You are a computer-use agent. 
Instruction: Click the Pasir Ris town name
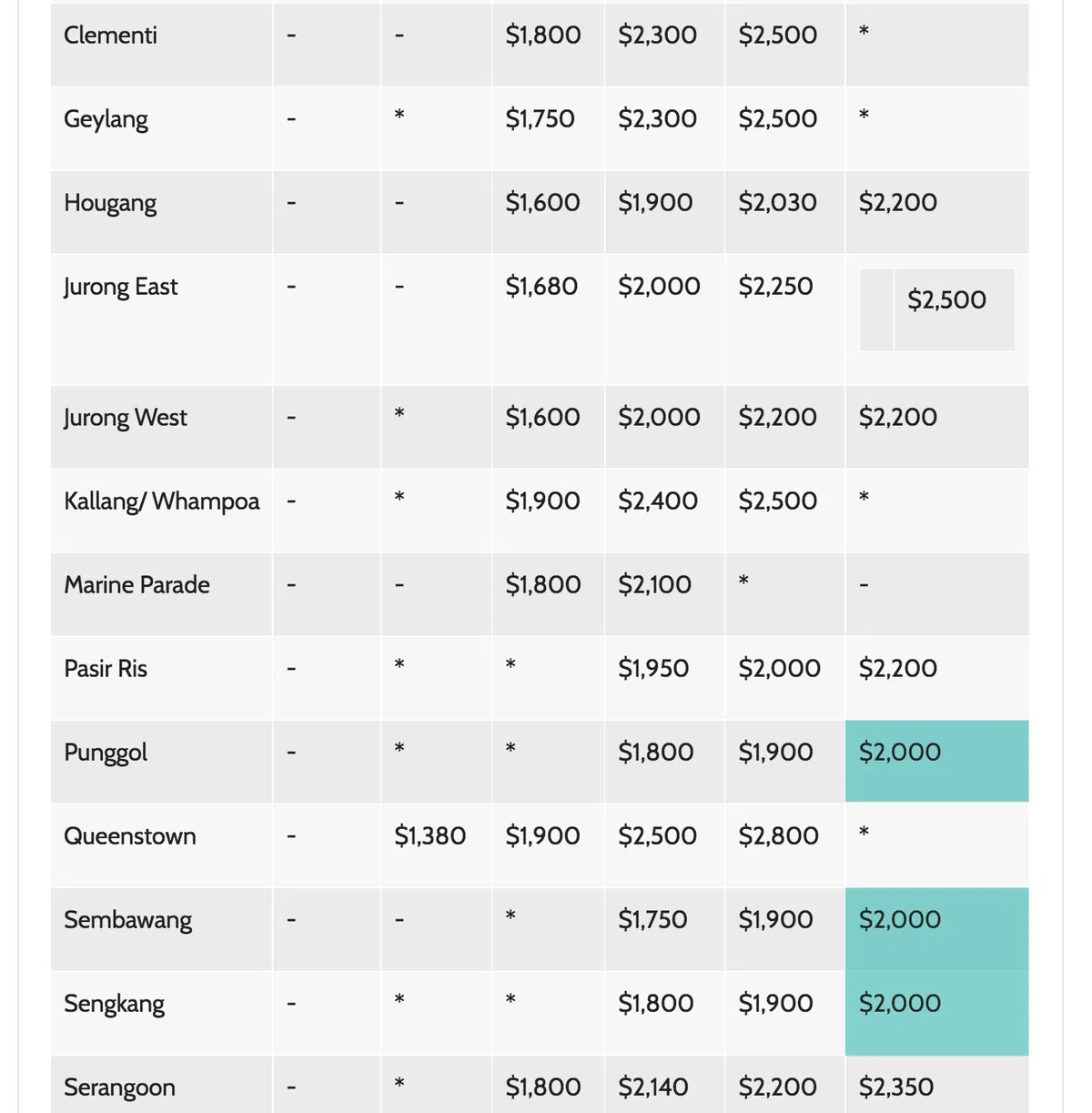(x=106, y=669)
